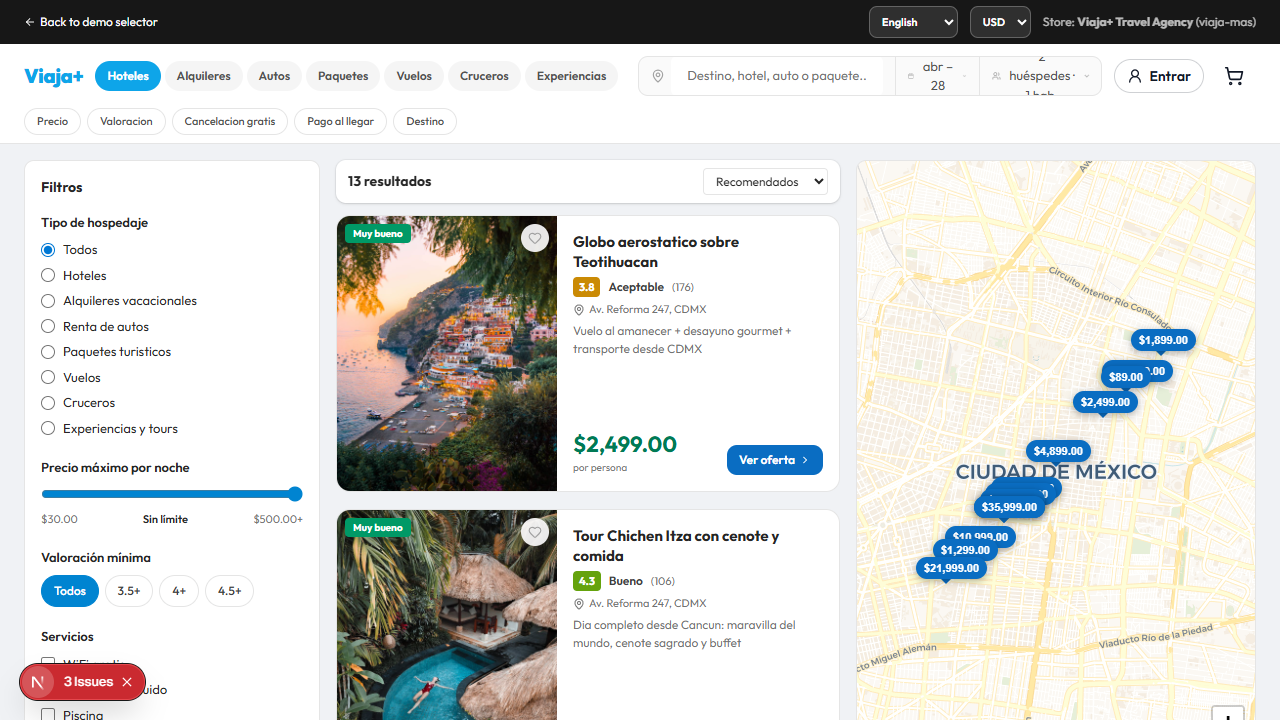Select the Vuelos radio in filters

pos(48,377)
